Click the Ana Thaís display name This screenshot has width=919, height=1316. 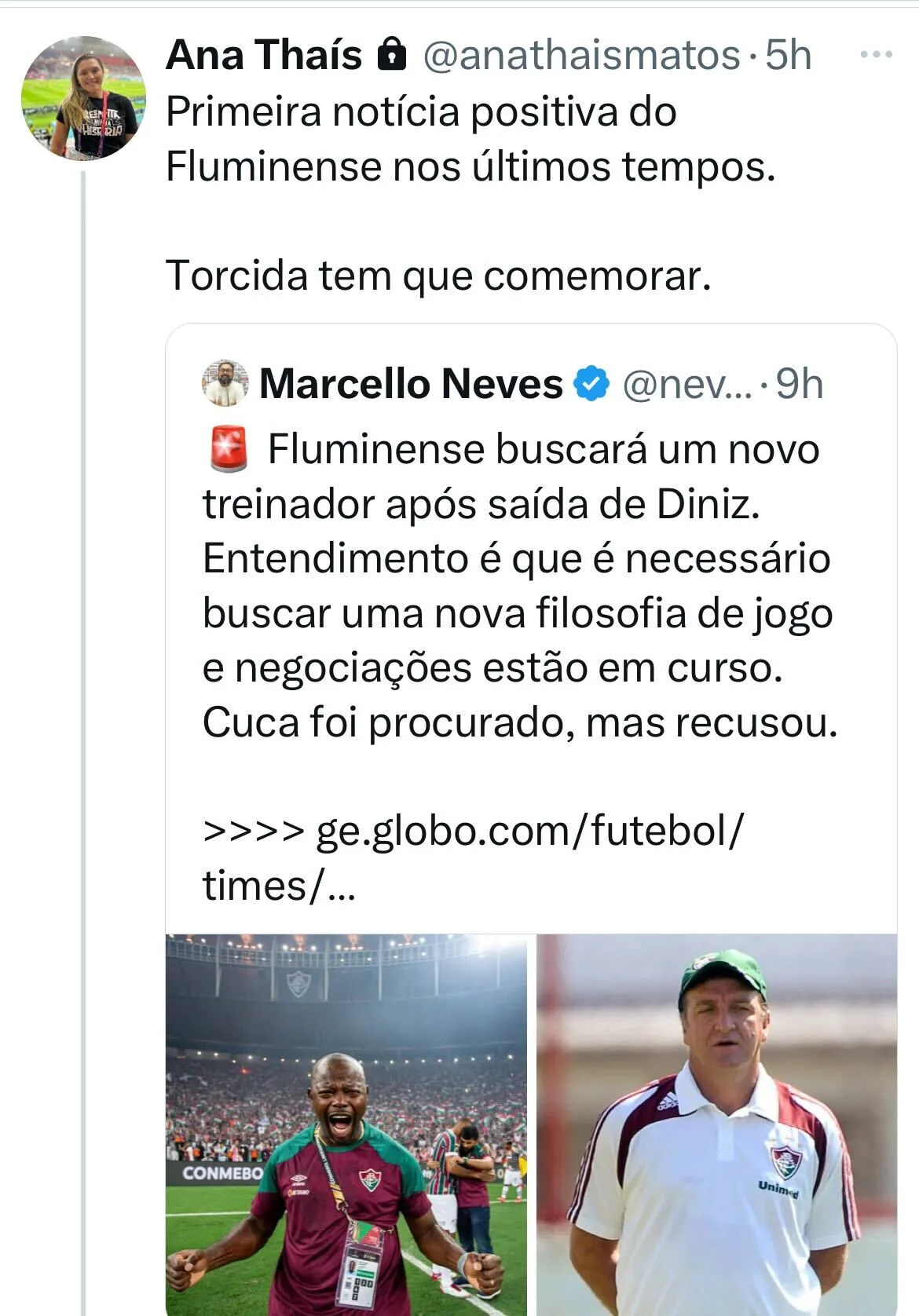click(264, 56)
